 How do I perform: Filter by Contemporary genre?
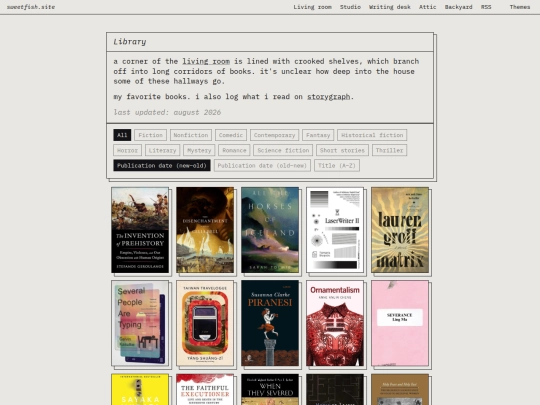[x=274, y=135]
